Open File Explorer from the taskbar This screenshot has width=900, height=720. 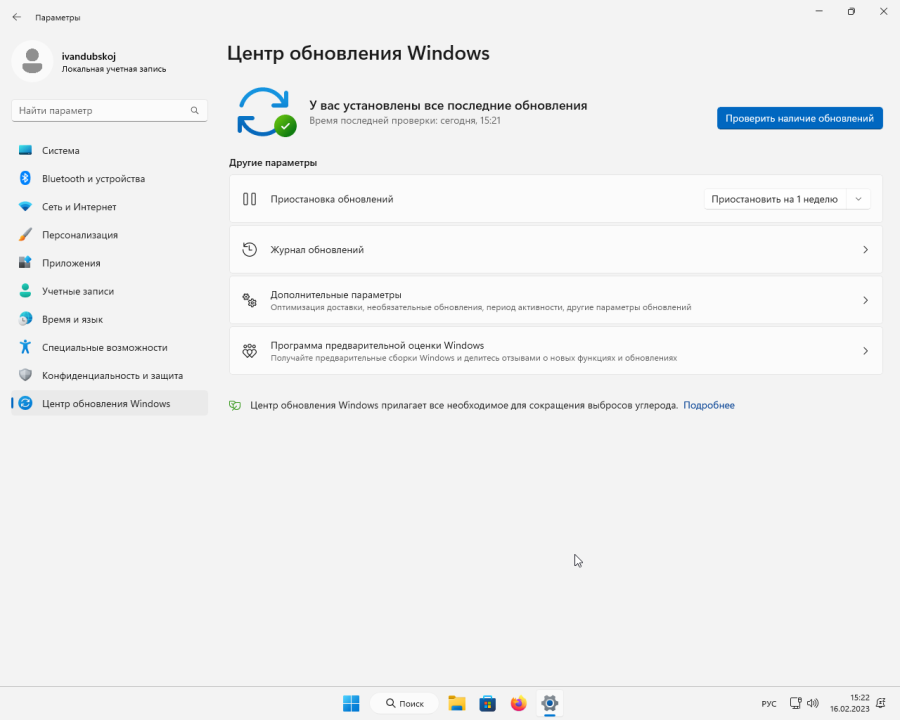[457, 703]
